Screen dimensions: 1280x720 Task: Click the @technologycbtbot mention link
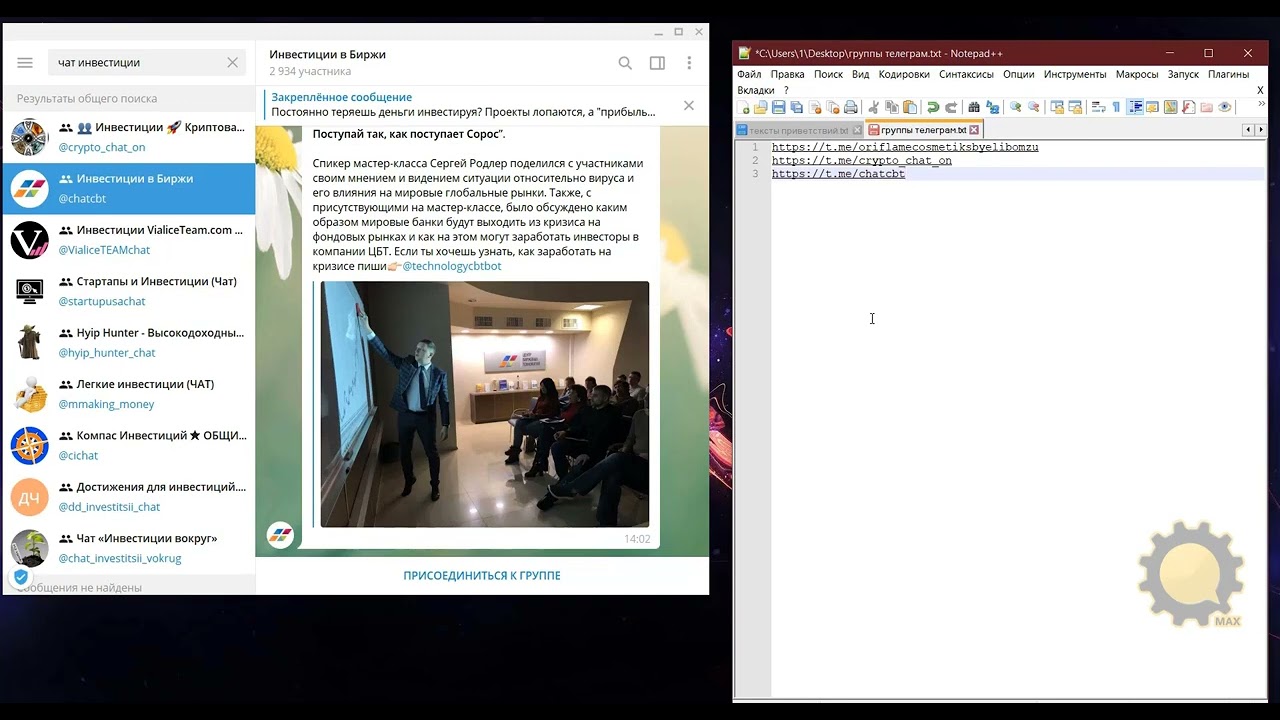452,266
